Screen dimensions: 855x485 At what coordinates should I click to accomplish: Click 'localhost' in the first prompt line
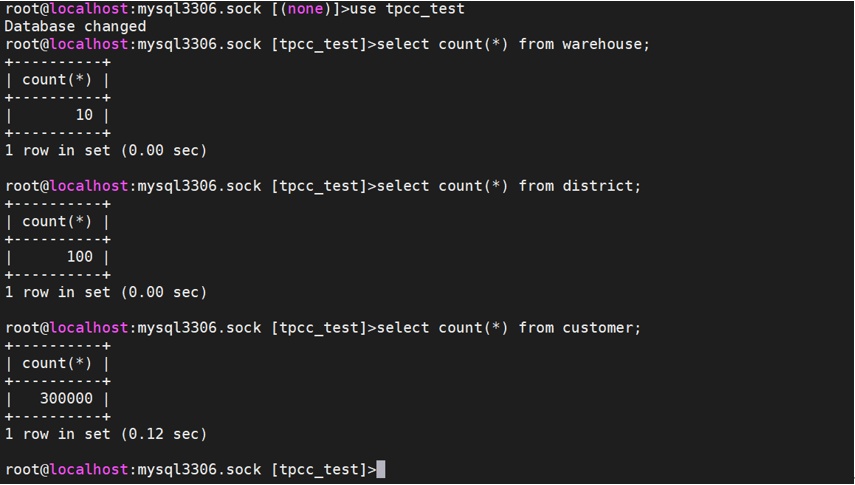click(89, 9)
